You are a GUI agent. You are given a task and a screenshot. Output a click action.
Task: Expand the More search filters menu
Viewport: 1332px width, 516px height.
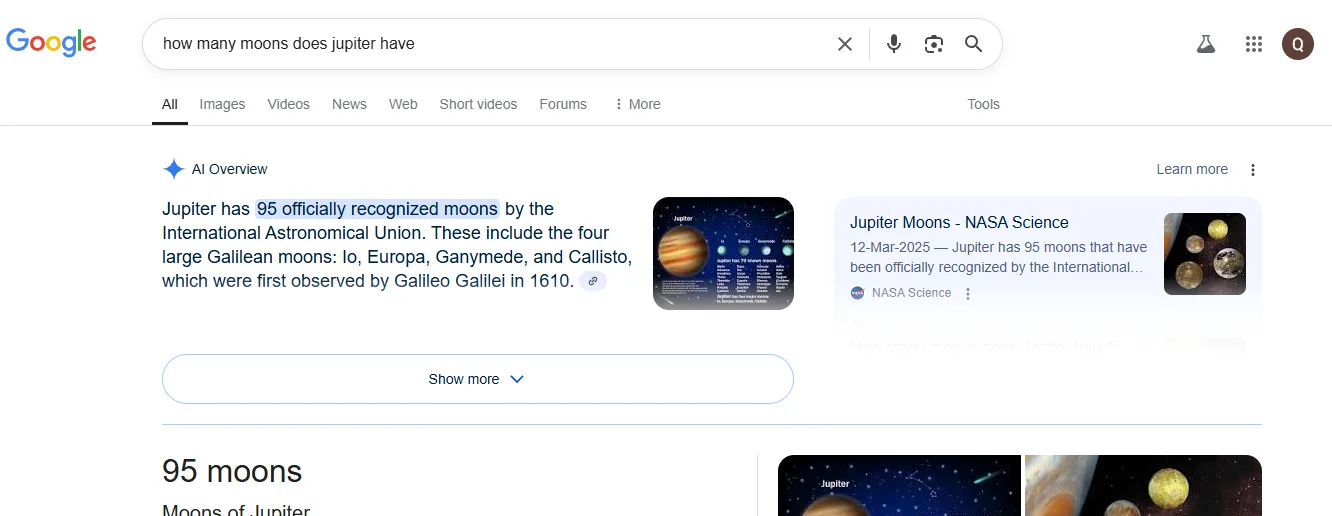tap(637, 104)
